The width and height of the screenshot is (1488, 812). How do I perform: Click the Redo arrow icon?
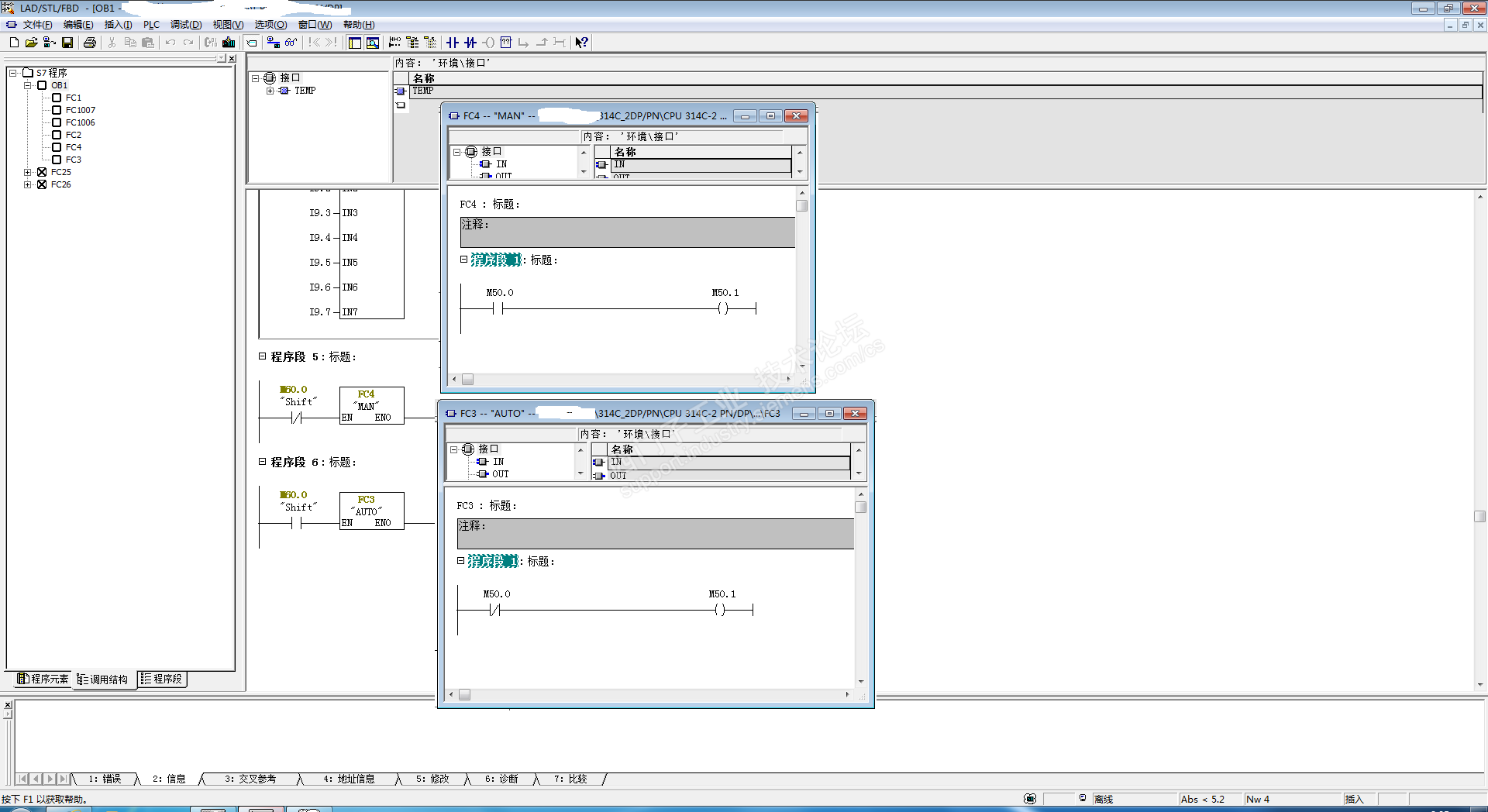pyautogui.click(x=188, y=43)
